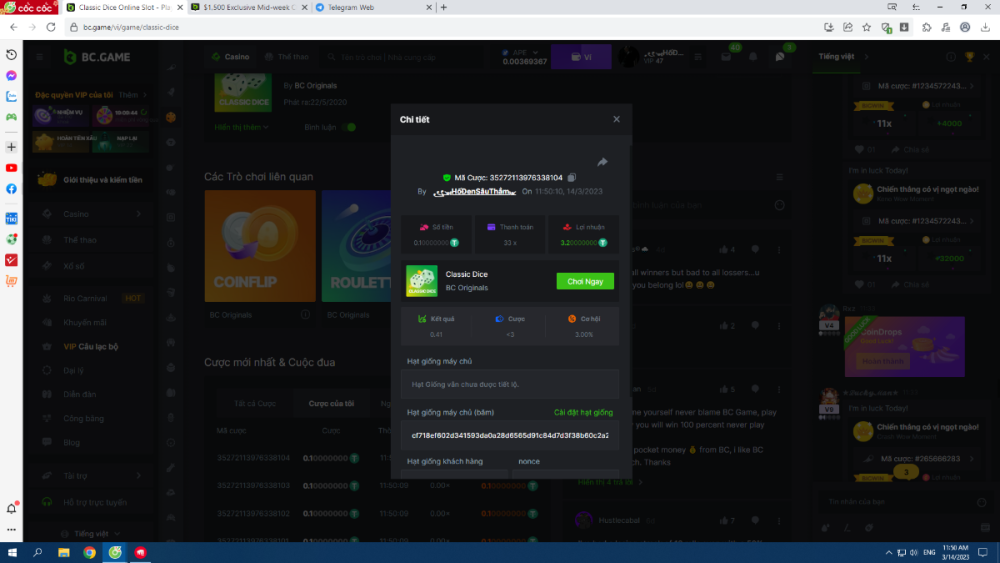Open Facebook from the browser sidebar
Image resolution: width=1000 pixels, height=563 pixels.
coord(11,189)
